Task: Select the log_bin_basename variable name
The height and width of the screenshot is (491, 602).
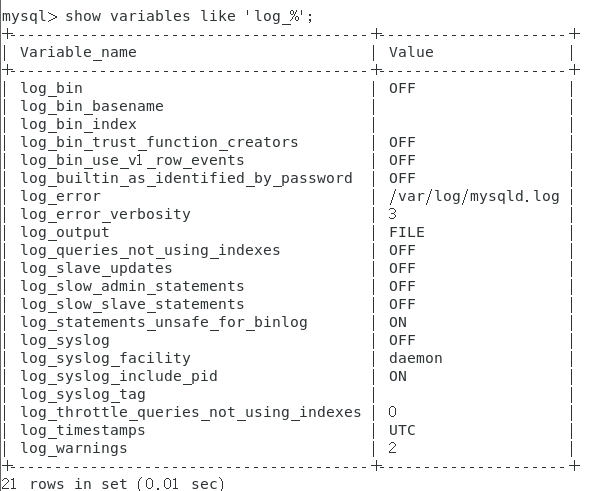Action: [x=91, y=106]
